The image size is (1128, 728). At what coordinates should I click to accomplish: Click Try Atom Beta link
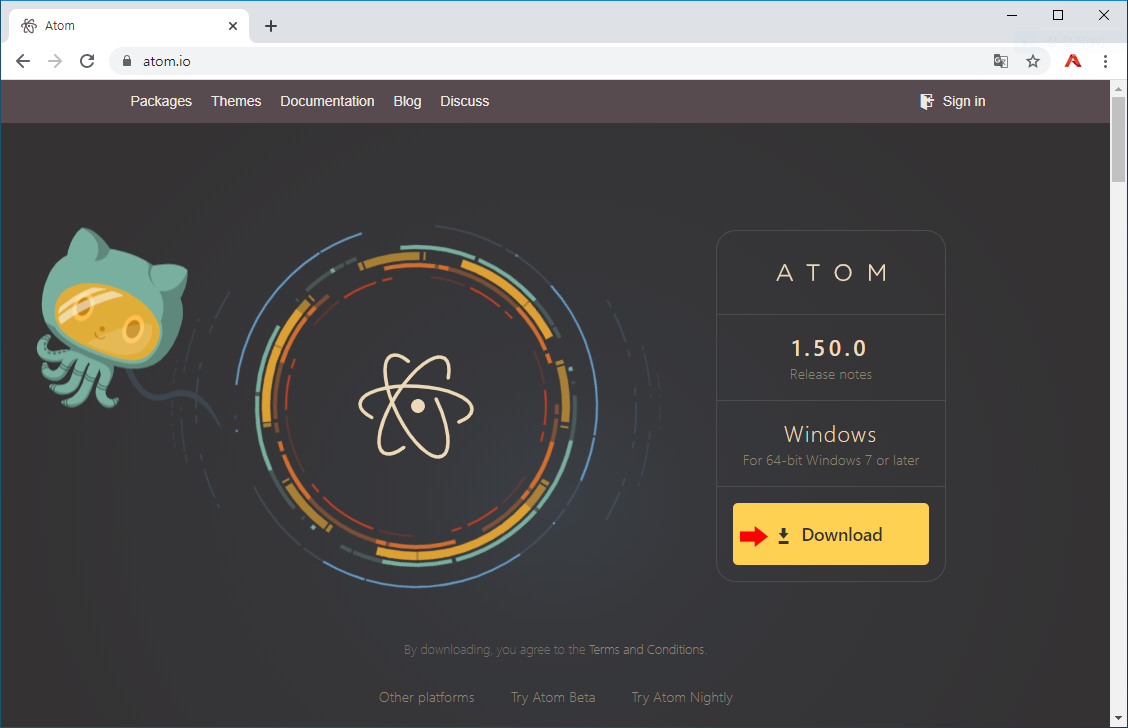[553, 697]
